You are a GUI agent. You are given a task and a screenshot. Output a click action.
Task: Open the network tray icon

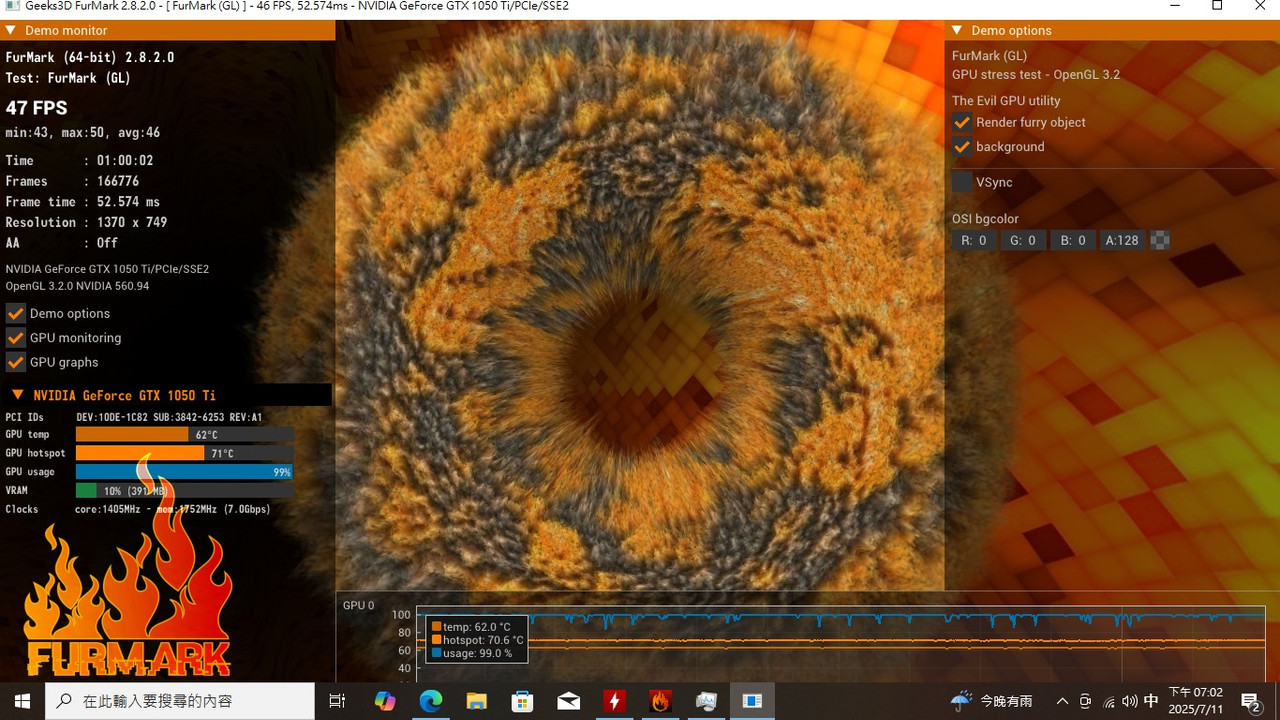[1108, 701]
